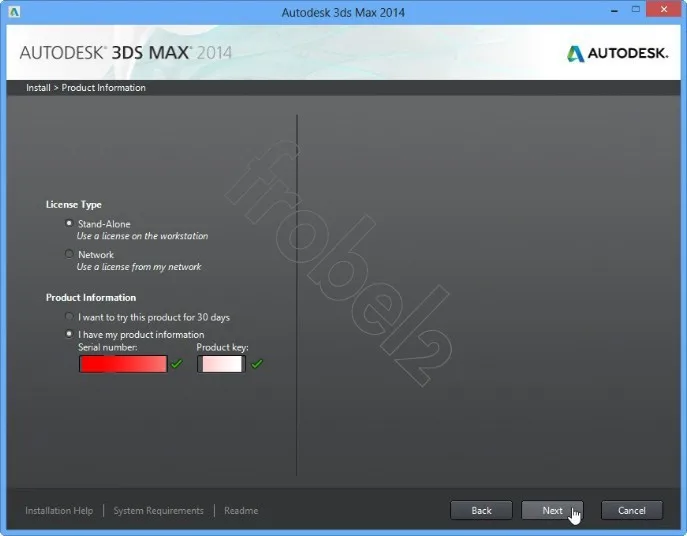The width and height of the screenshot is (687, 536).
Task: Click 'Use a license on the workstation' text
Action: point(142,236)
